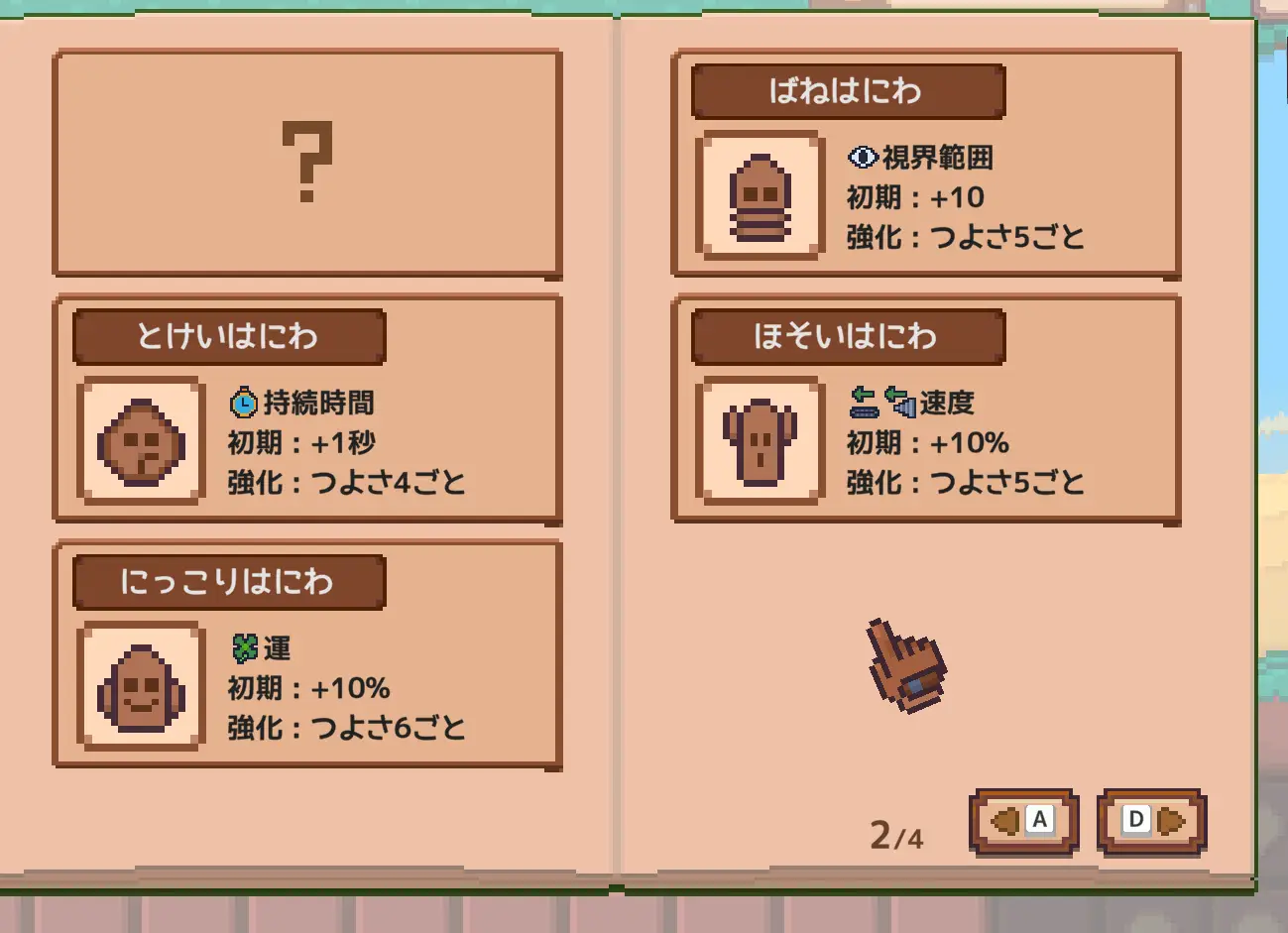Click the にっこりはにわ smiling haniwa portrait
The image size is (1288, 933).
(x=142, y=686)
